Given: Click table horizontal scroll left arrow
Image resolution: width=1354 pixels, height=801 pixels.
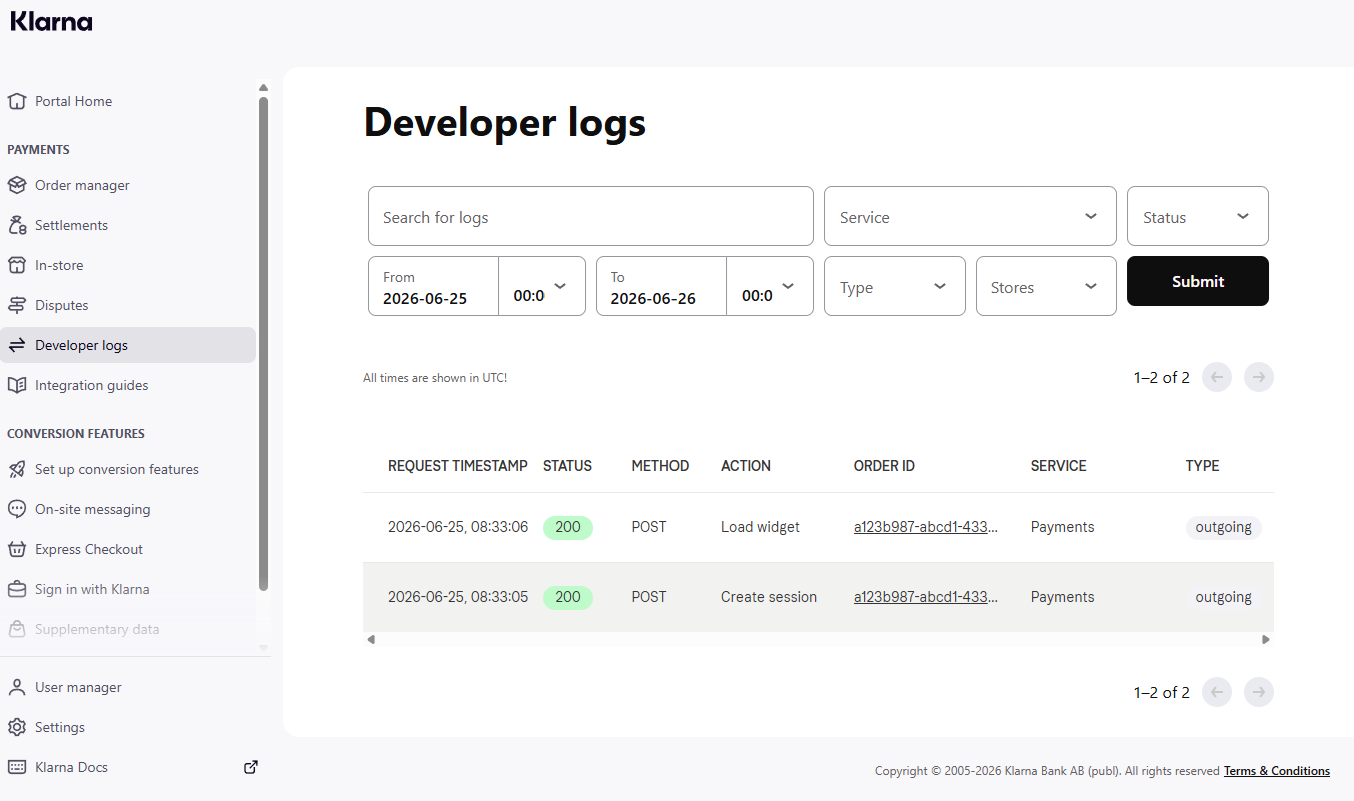Looking at the screenshot, I should pos(371,639).
